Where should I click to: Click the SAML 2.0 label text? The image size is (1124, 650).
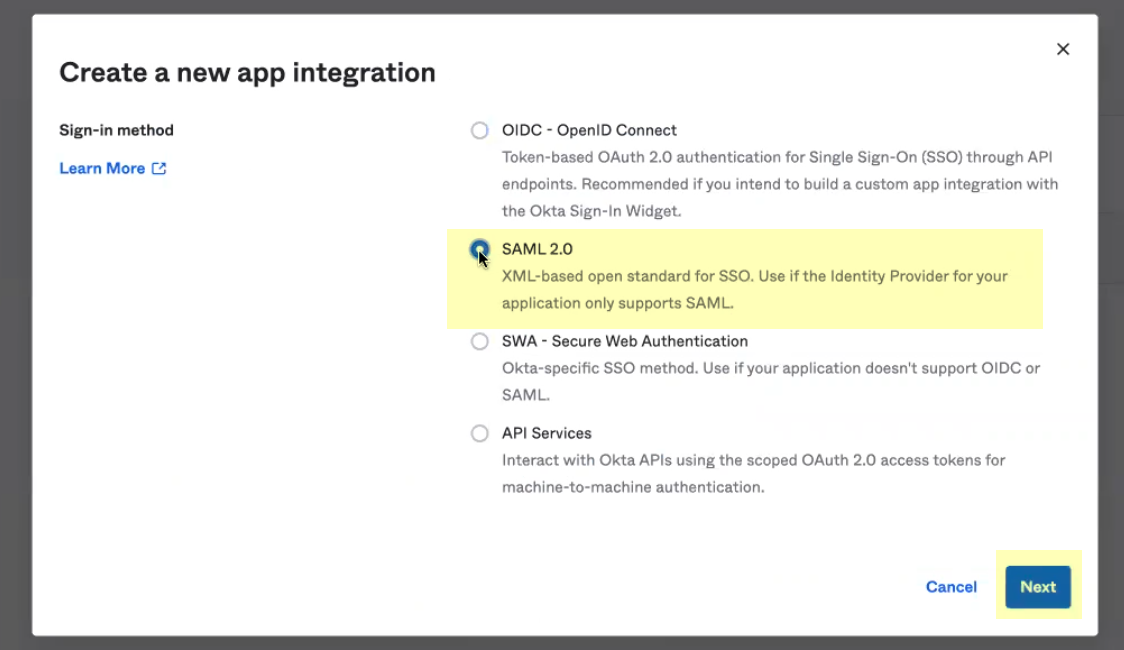[537, 249]
